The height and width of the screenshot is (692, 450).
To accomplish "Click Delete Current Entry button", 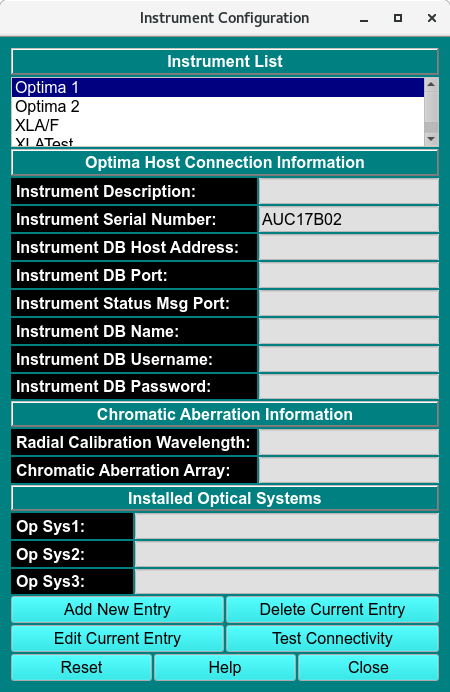I will [332, 609].
